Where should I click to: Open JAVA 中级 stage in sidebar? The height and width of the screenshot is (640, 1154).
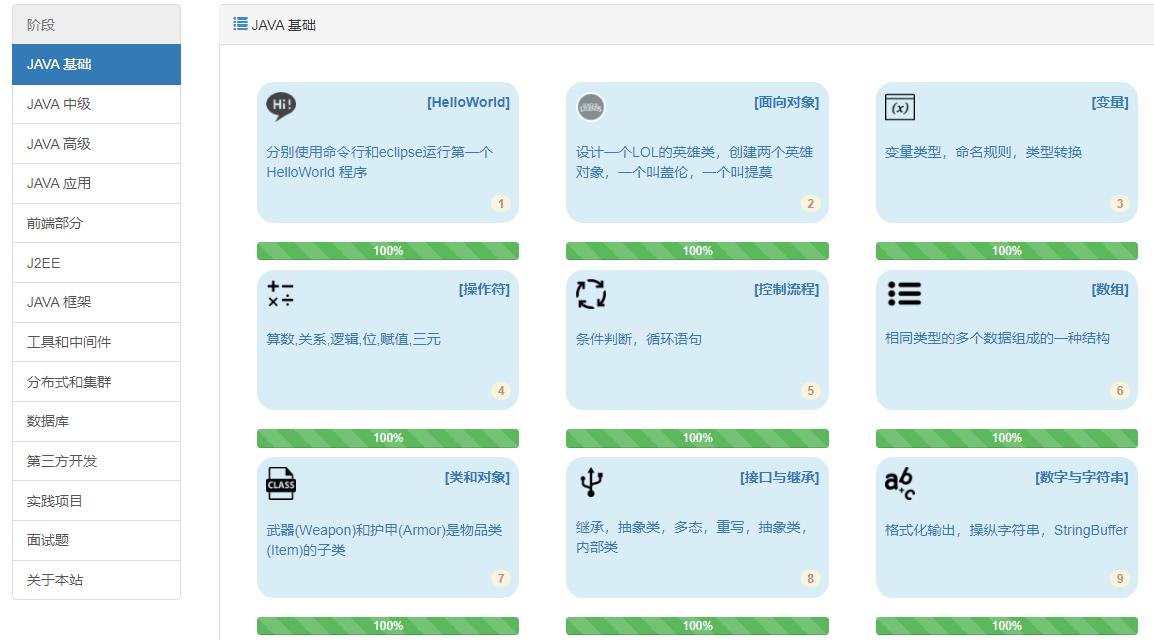click(96, 104)
